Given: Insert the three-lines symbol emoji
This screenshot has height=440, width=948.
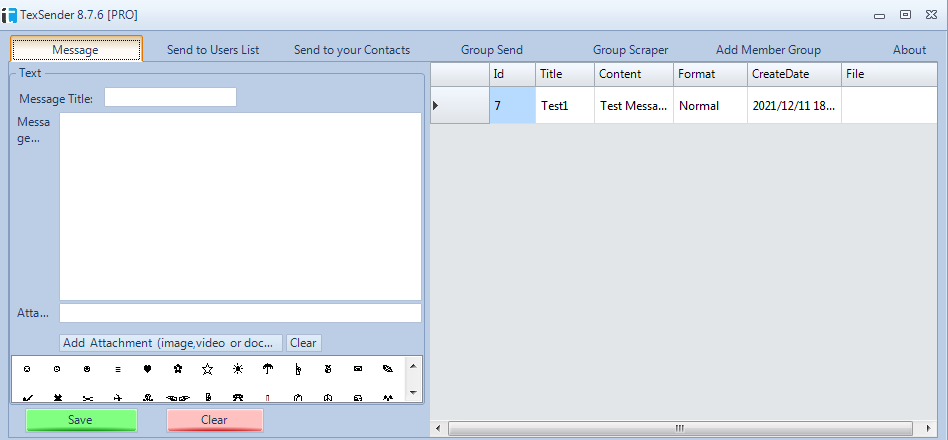Looking at the screenshot, I should point(118,369).
